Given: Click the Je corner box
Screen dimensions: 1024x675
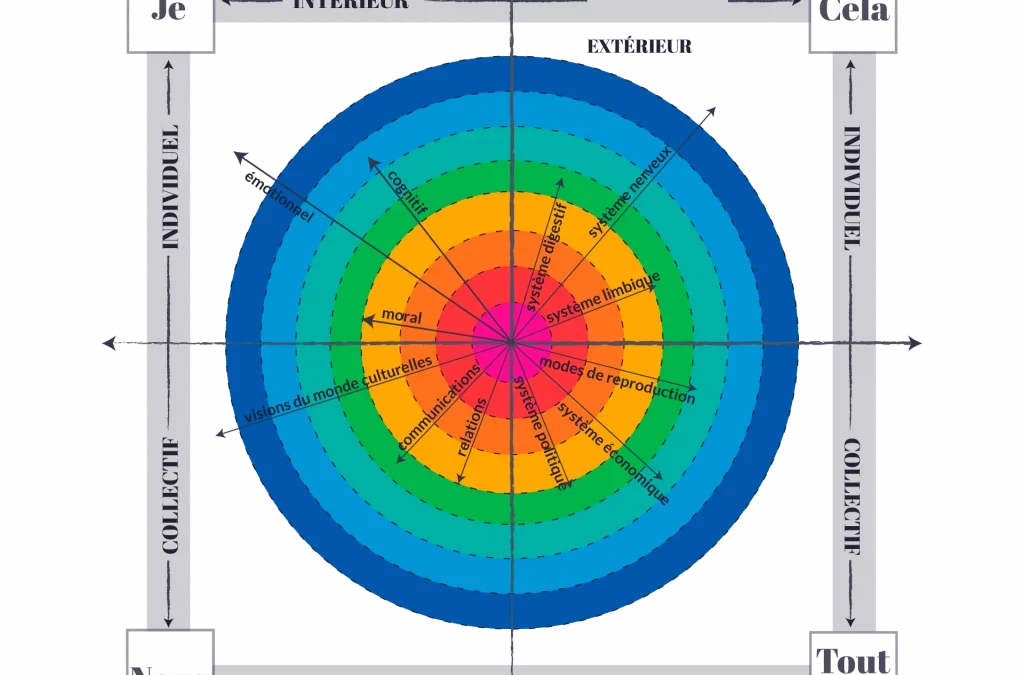Looking at the screenshot, I should (171, 18).
